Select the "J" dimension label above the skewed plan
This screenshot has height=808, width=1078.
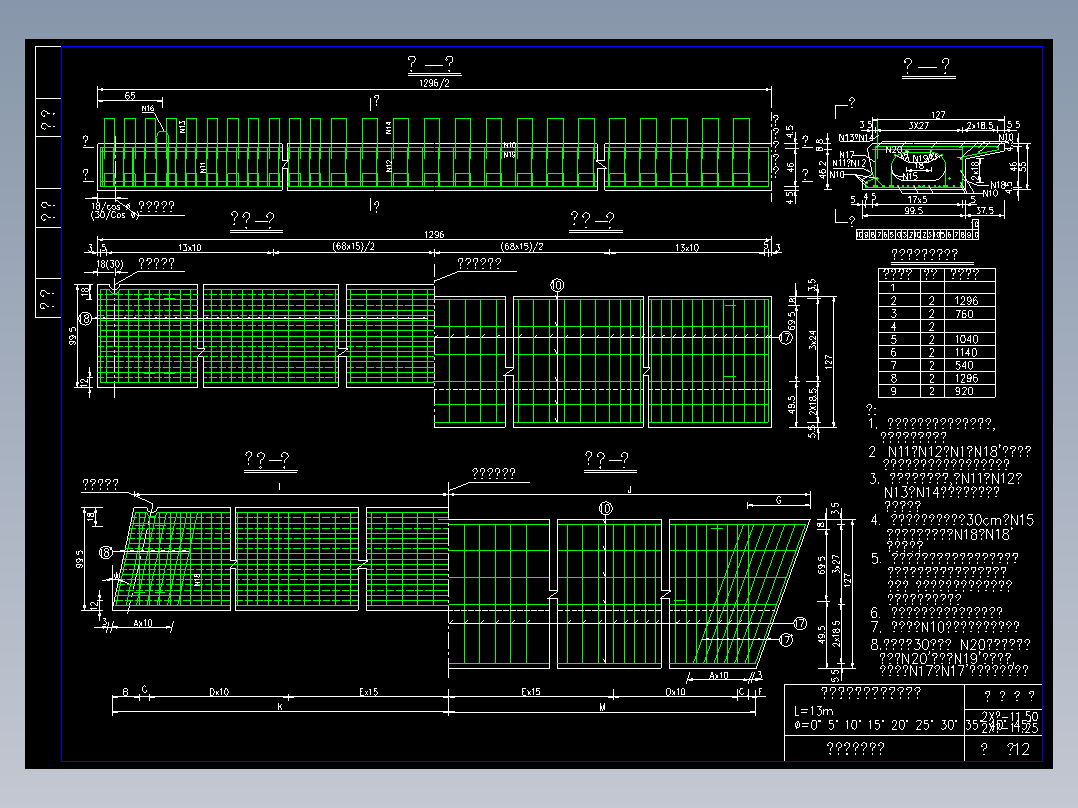(629, 489)
